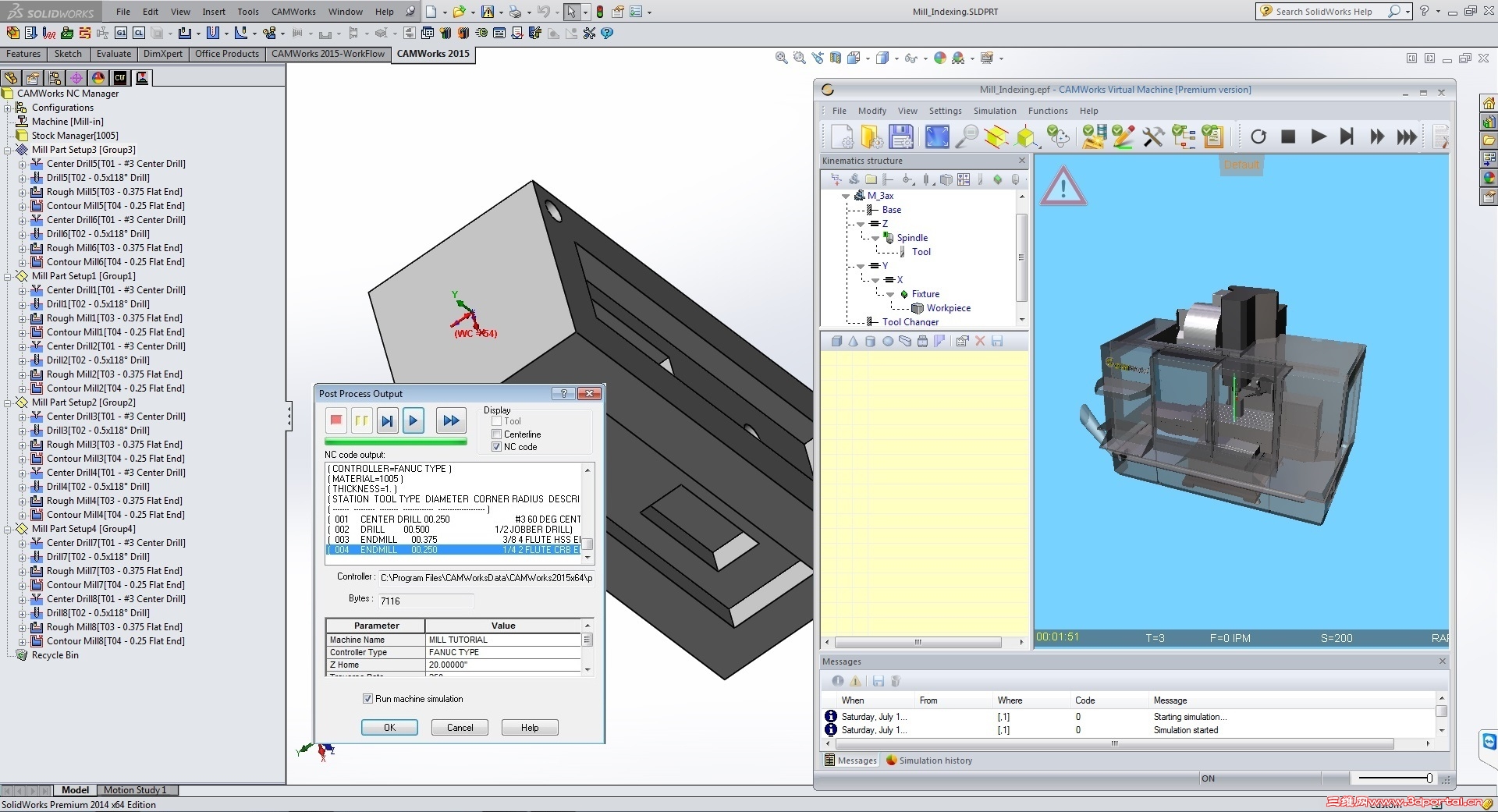The image size is (1498, 812).
Task: Click the green progress bar in Post Process Output
Action: (396, 442)
